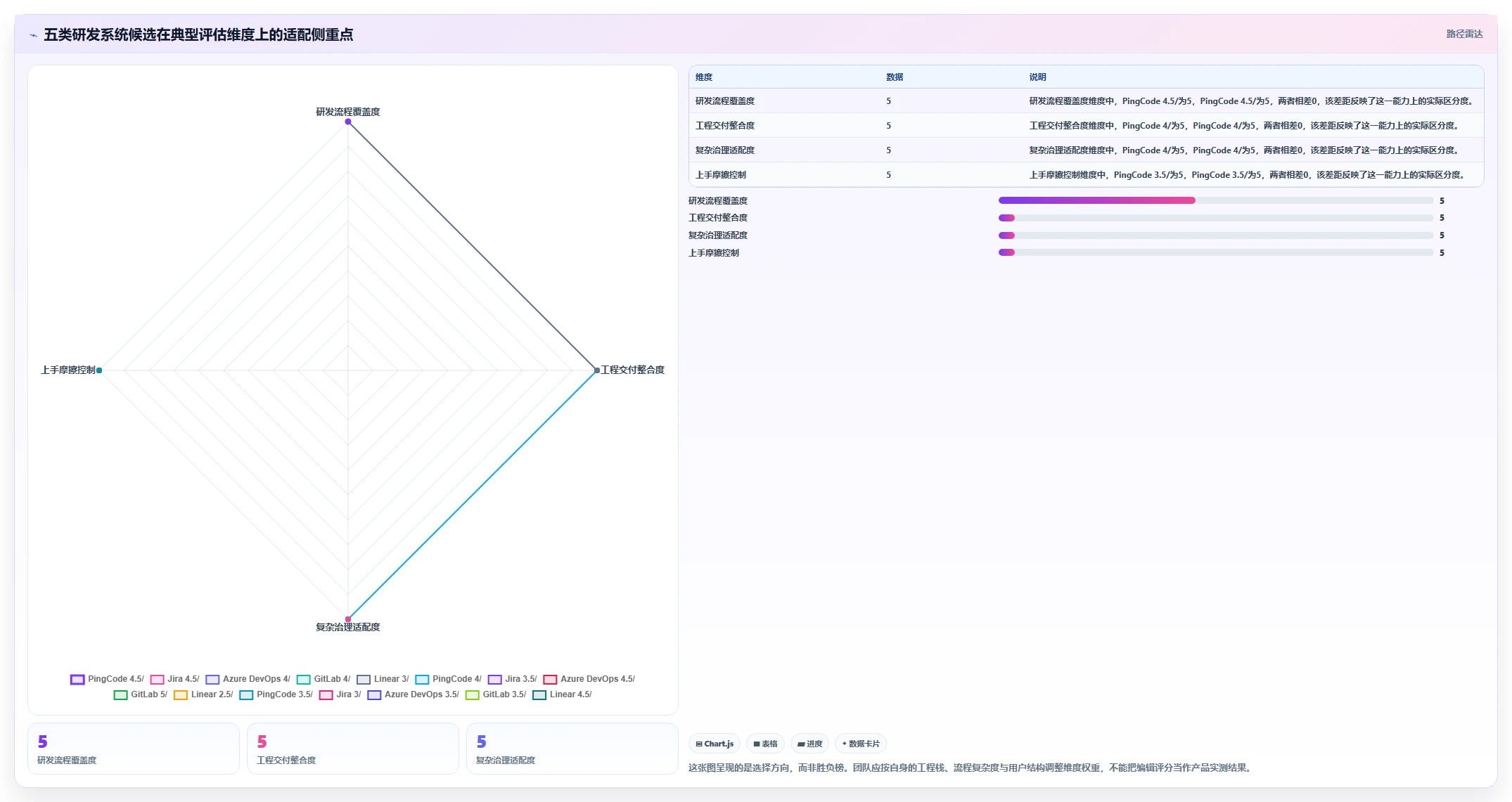Hide the Jira 3.5/ legend series
The width and height of the screenshot is (1512, 802).
coord(512,679)
